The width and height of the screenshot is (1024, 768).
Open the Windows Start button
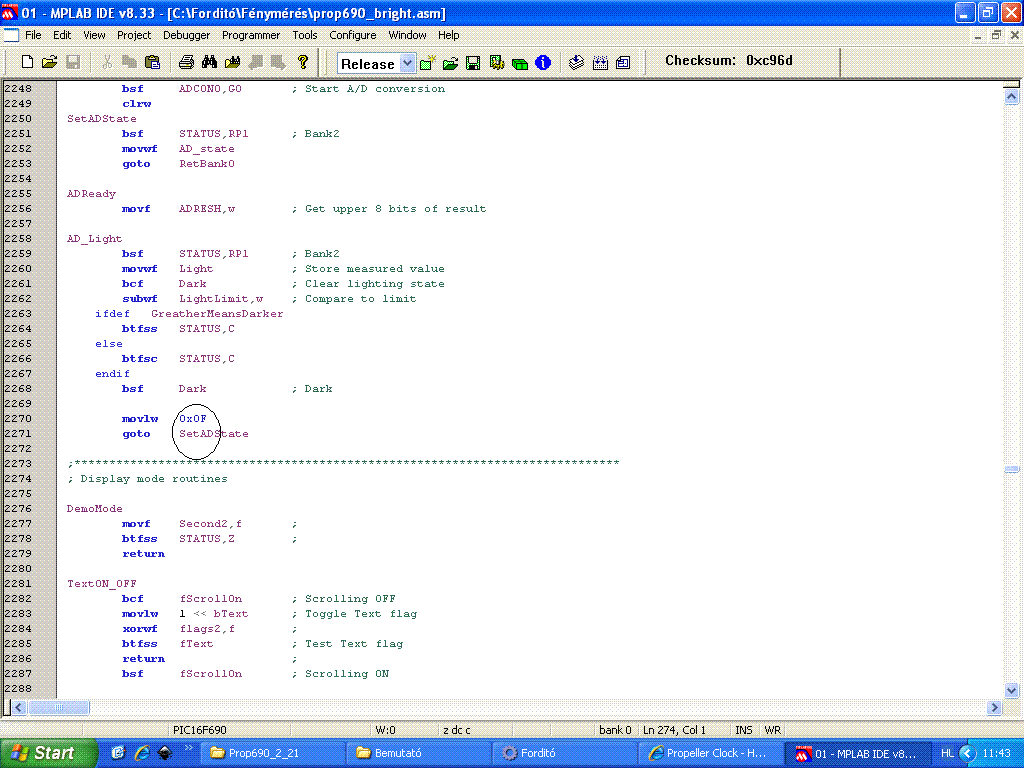48,753
